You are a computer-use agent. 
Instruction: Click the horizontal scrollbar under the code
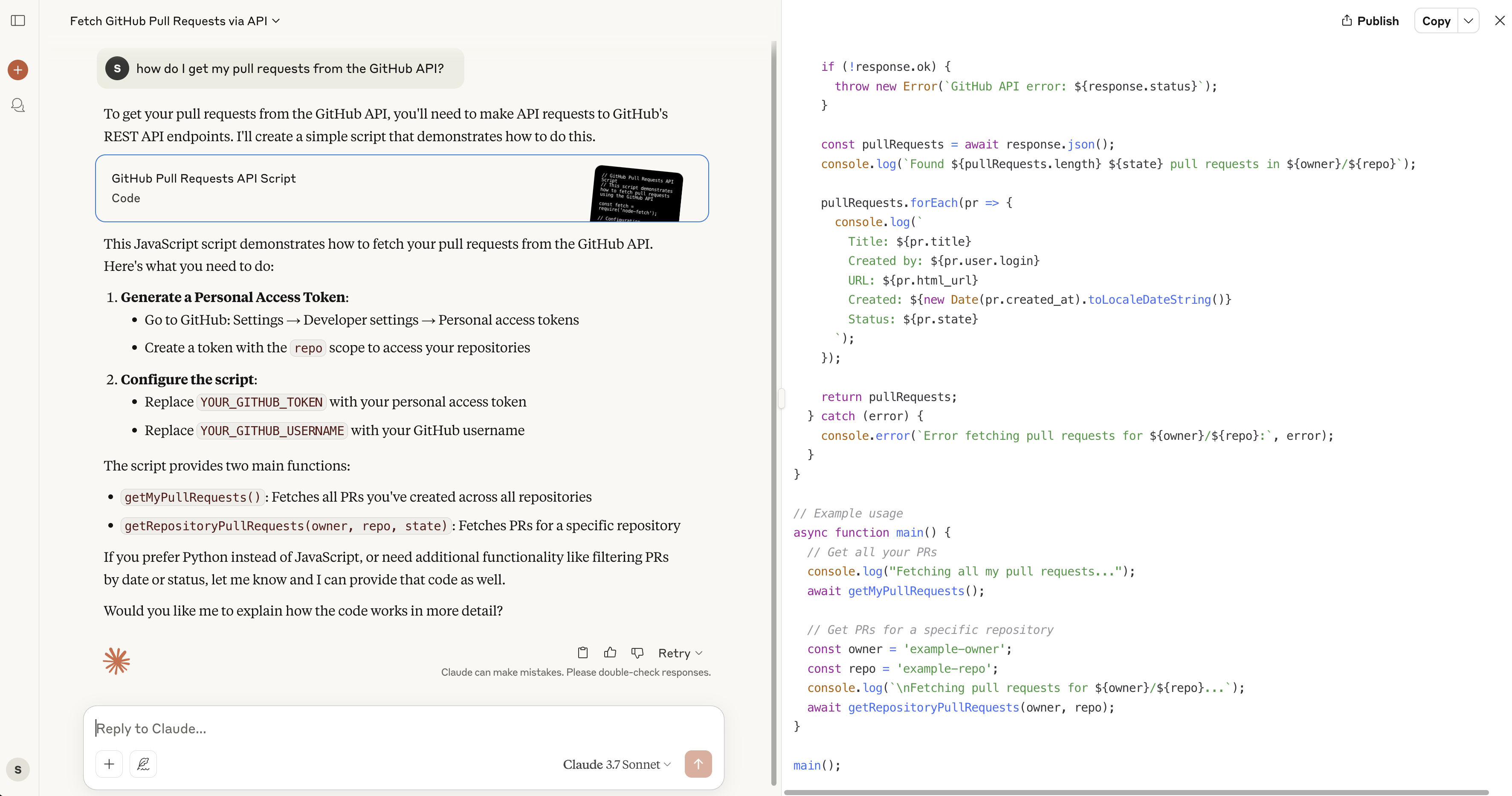(1136, 792)
